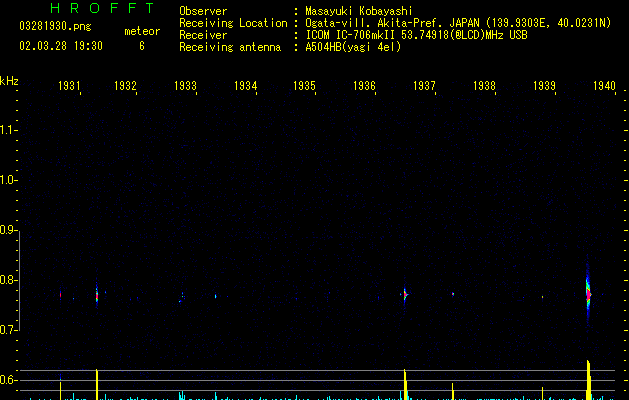Click the kHz axis unit label

(9, 81)
